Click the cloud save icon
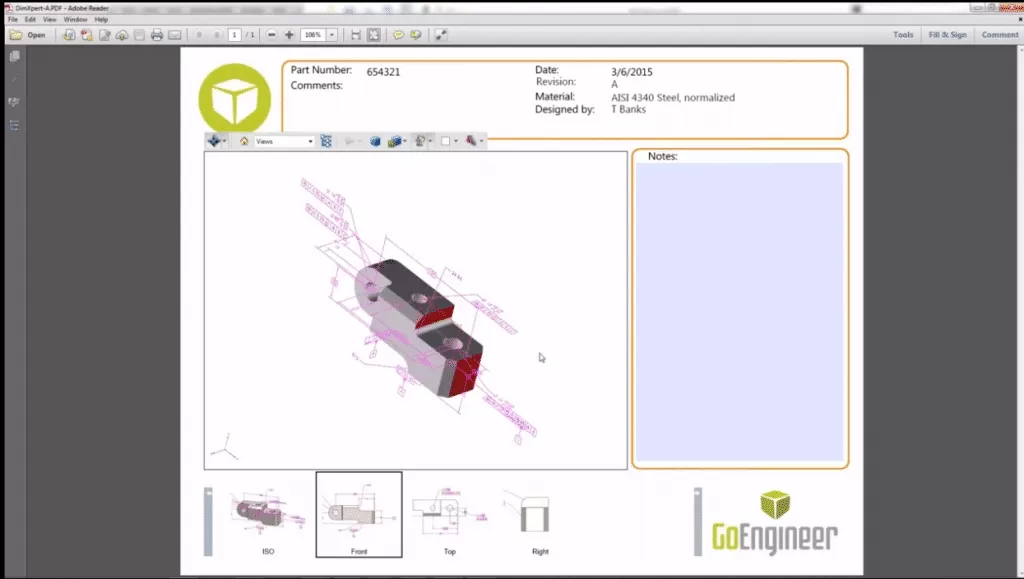Image resolution: width=1024 pixels, height=579 pixels. coord(121,35)
